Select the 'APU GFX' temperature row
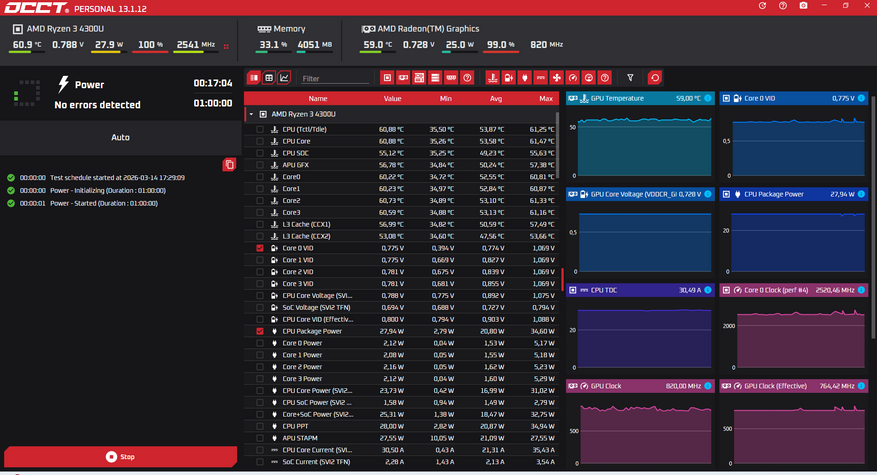The image size is (877, 475). [x=401, y=165]
